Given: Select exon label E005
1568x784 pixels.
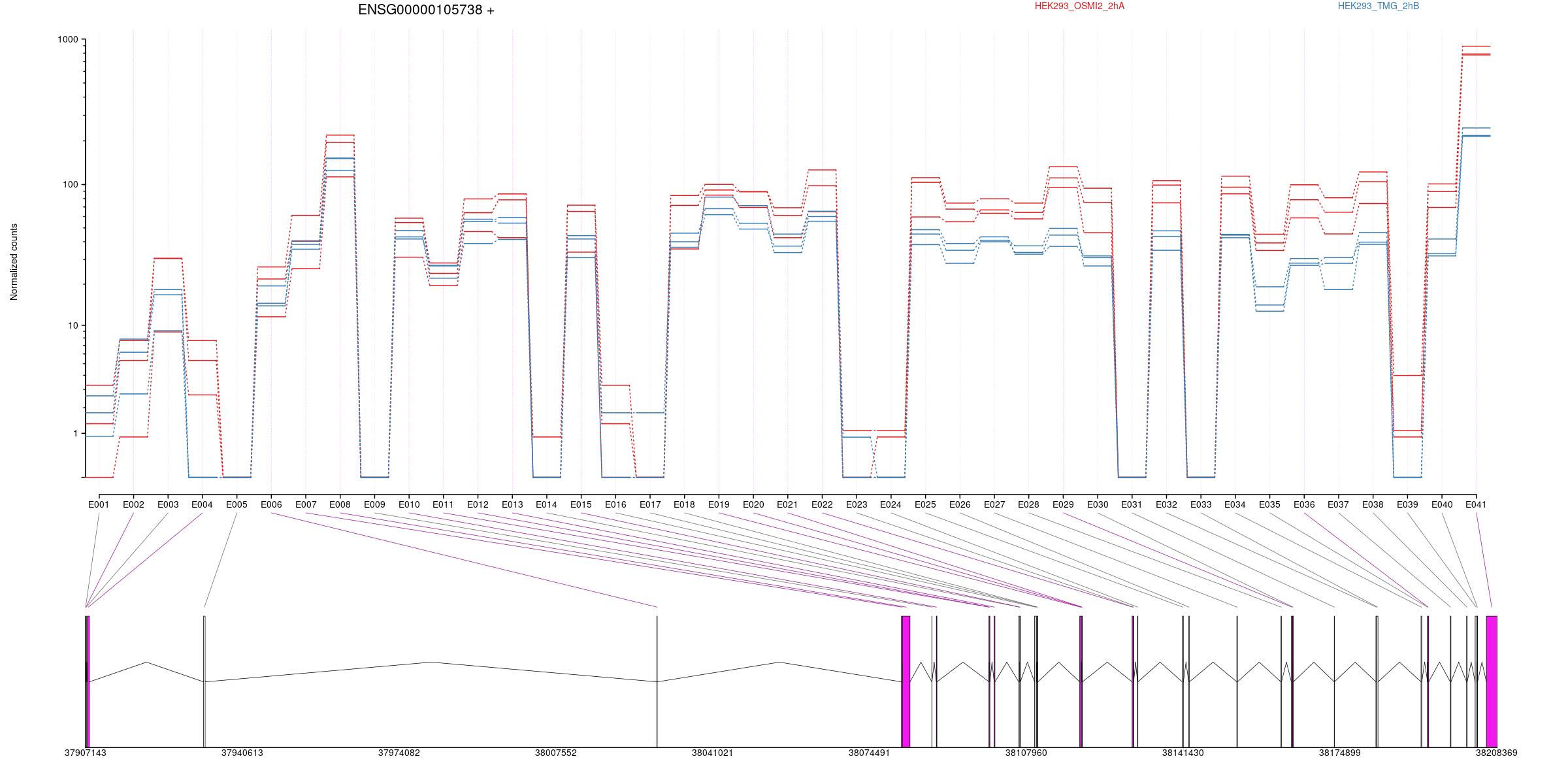Looking at the screenshot, I should tap(237, 504).
